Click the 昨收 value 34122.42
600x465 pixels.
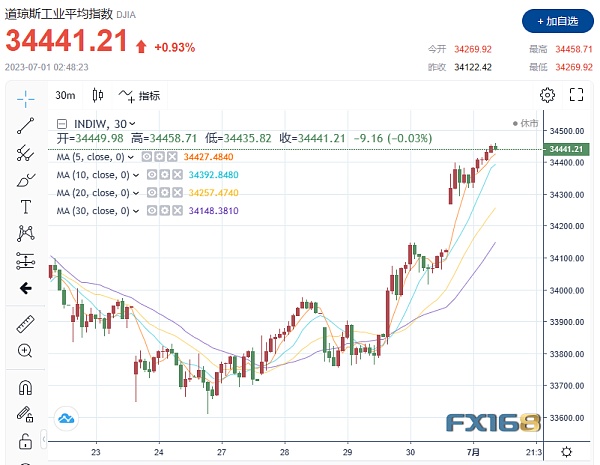point(473,67)
